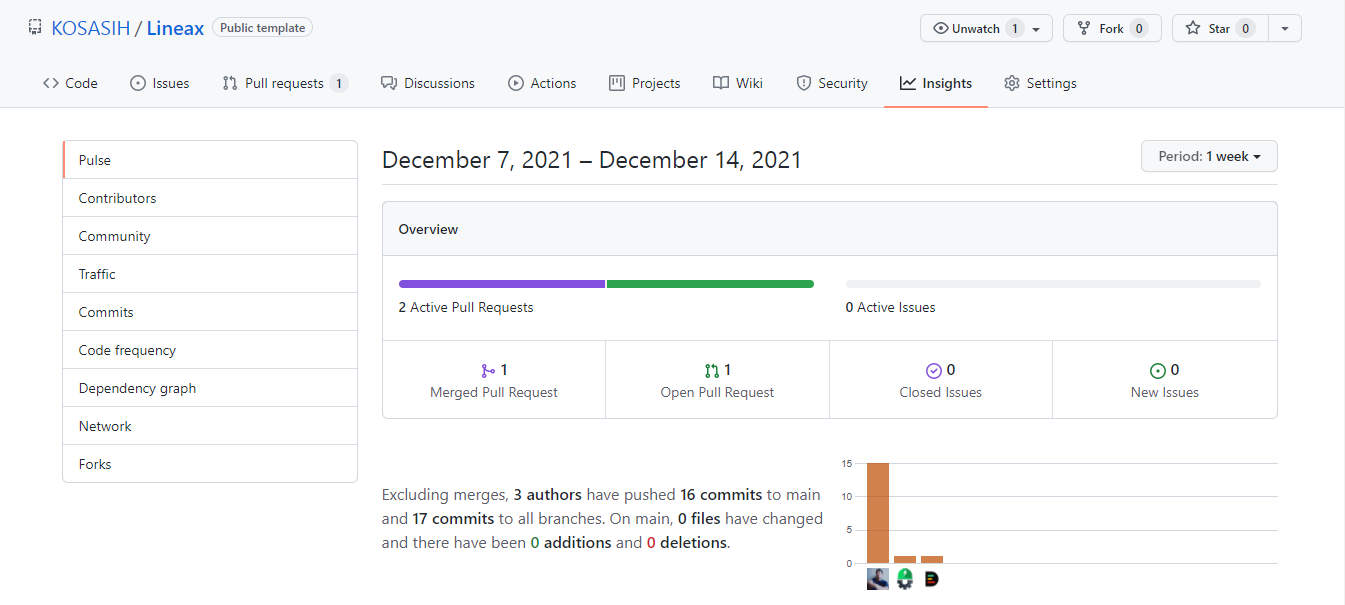
Task: Open the Settings tab
Action: tap(1040, 83)
